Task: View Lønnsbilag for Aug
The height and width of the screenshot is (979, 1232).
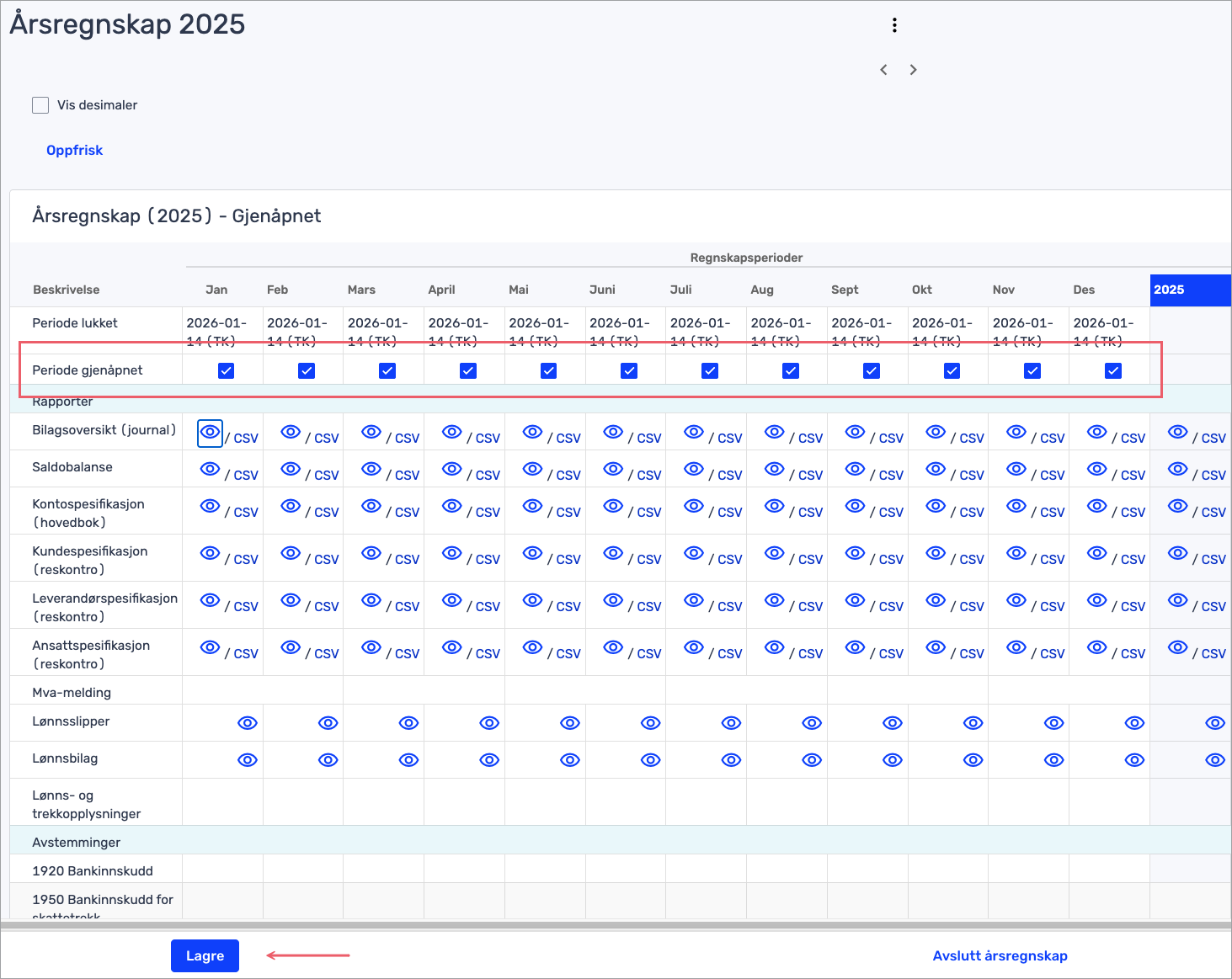Action: pos(812,760)
